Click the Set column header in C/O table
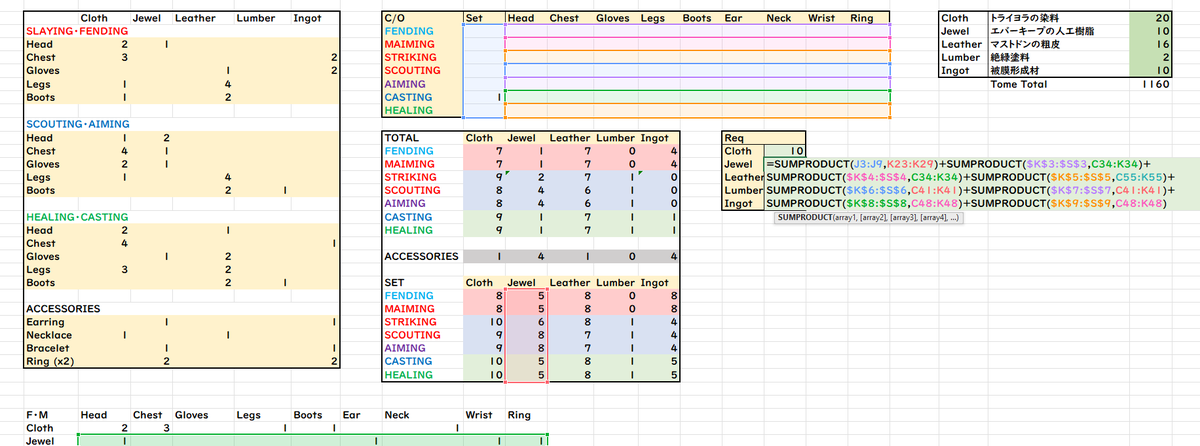 474,18
